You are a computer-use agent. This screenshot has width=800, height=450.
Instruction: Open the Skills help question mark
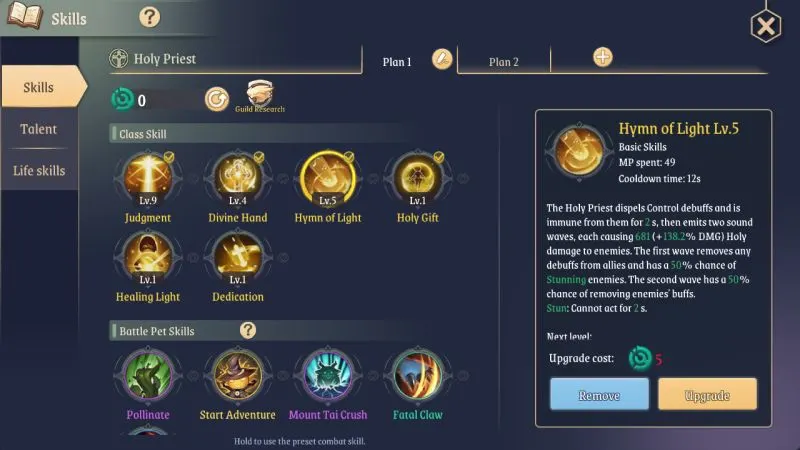pos(149,17)
